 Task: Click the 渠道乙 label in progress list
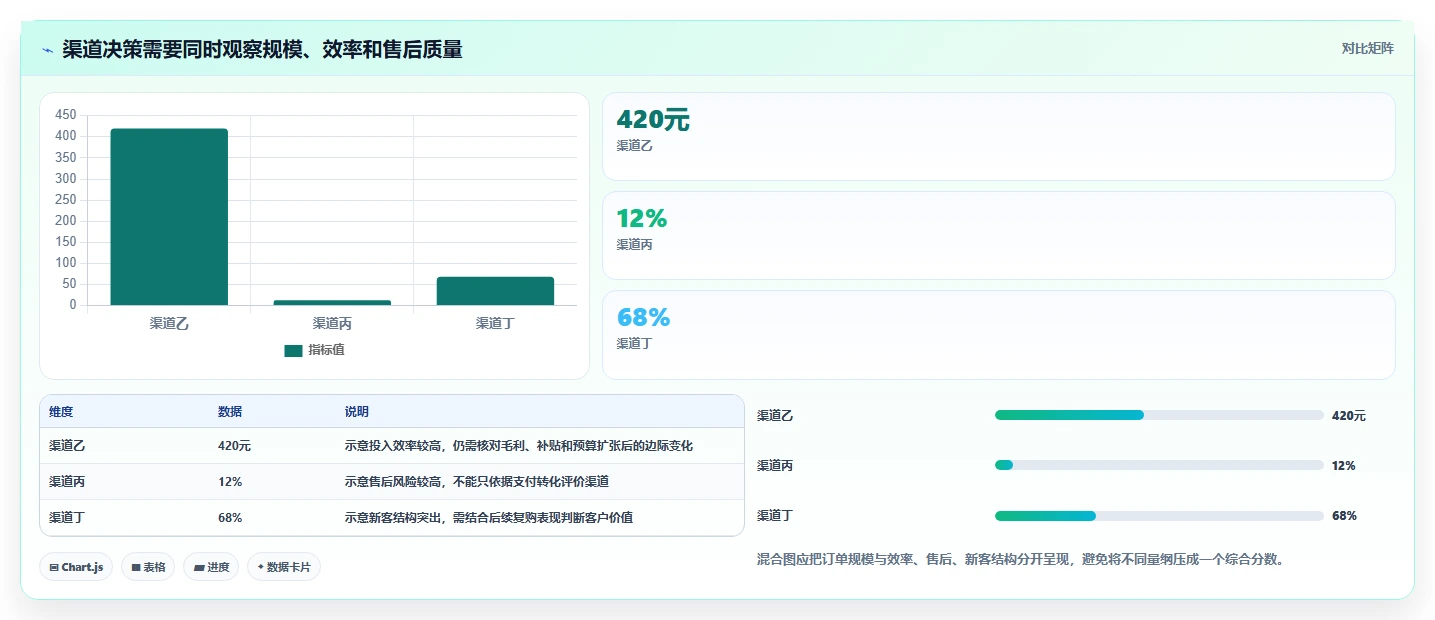coord(775,416)
